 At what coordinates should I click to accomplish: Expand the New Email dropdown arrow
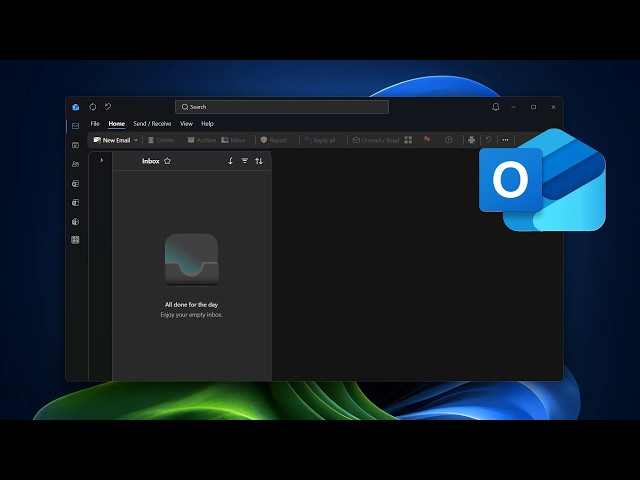136,140
